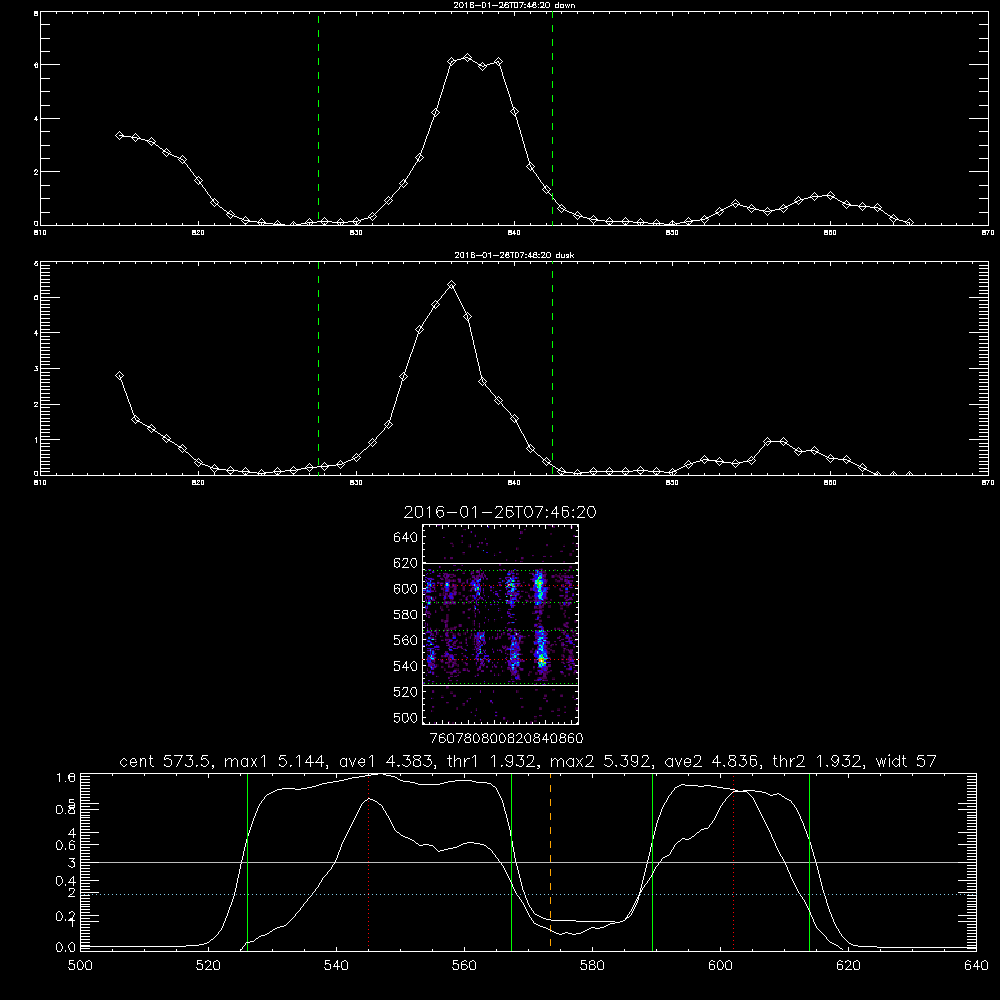Click the 620 label on bottom plot x-axis
Image resolution: width=1000 pixels, height=1000 pixels.
click(x=848, y=966)
